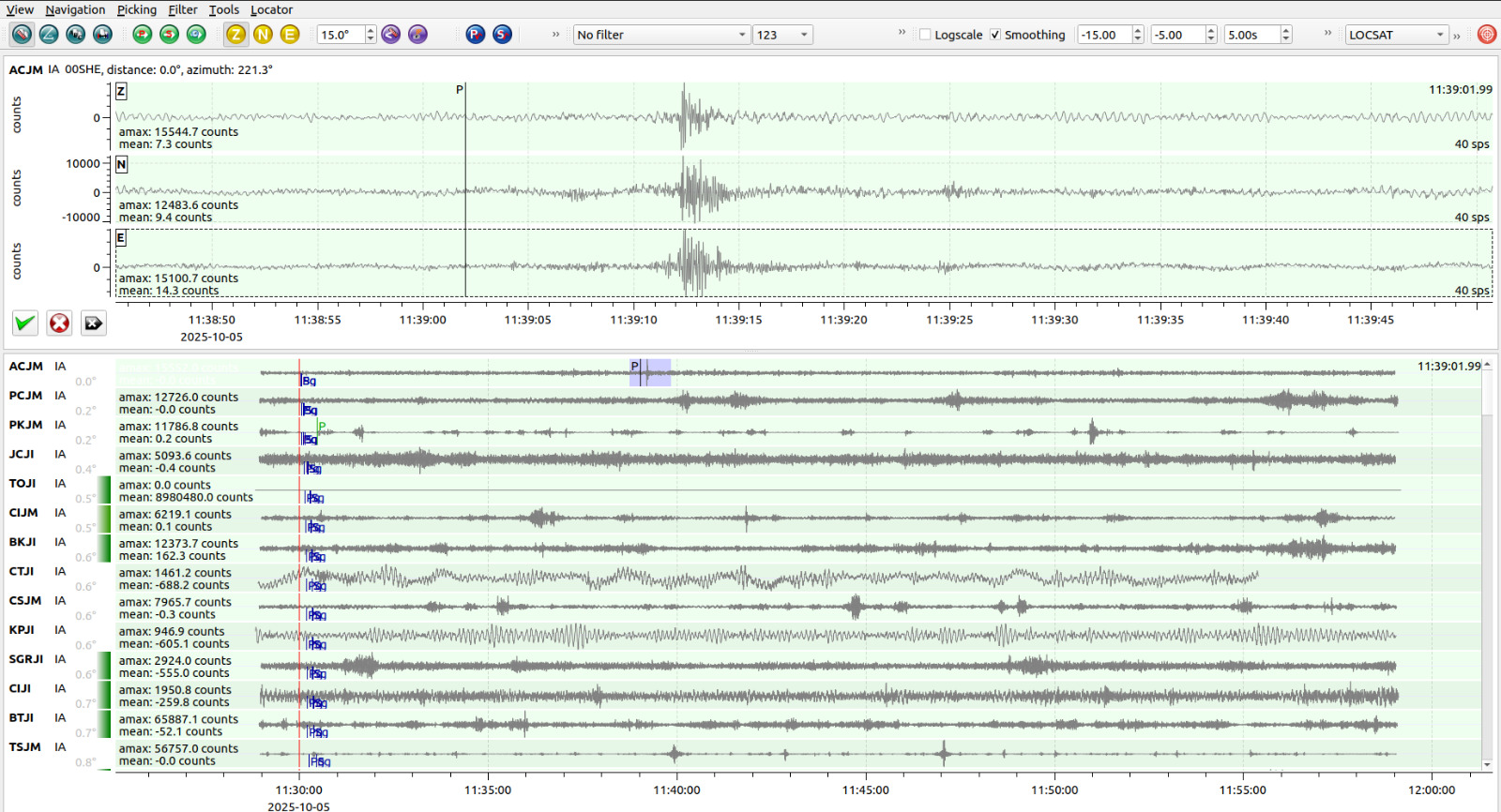This screenshot has width=1501, height=812.
Task: Open the '123' component dropdown
Action: [x=783, y=35]
